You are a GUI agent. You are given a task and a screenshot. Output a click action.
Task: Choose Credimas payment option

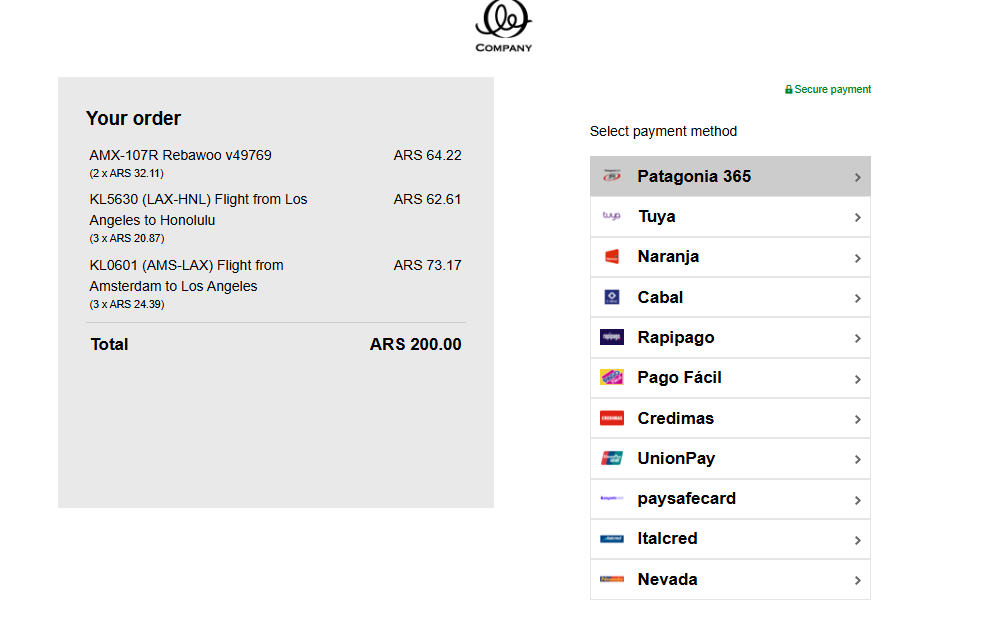[730, 418]
